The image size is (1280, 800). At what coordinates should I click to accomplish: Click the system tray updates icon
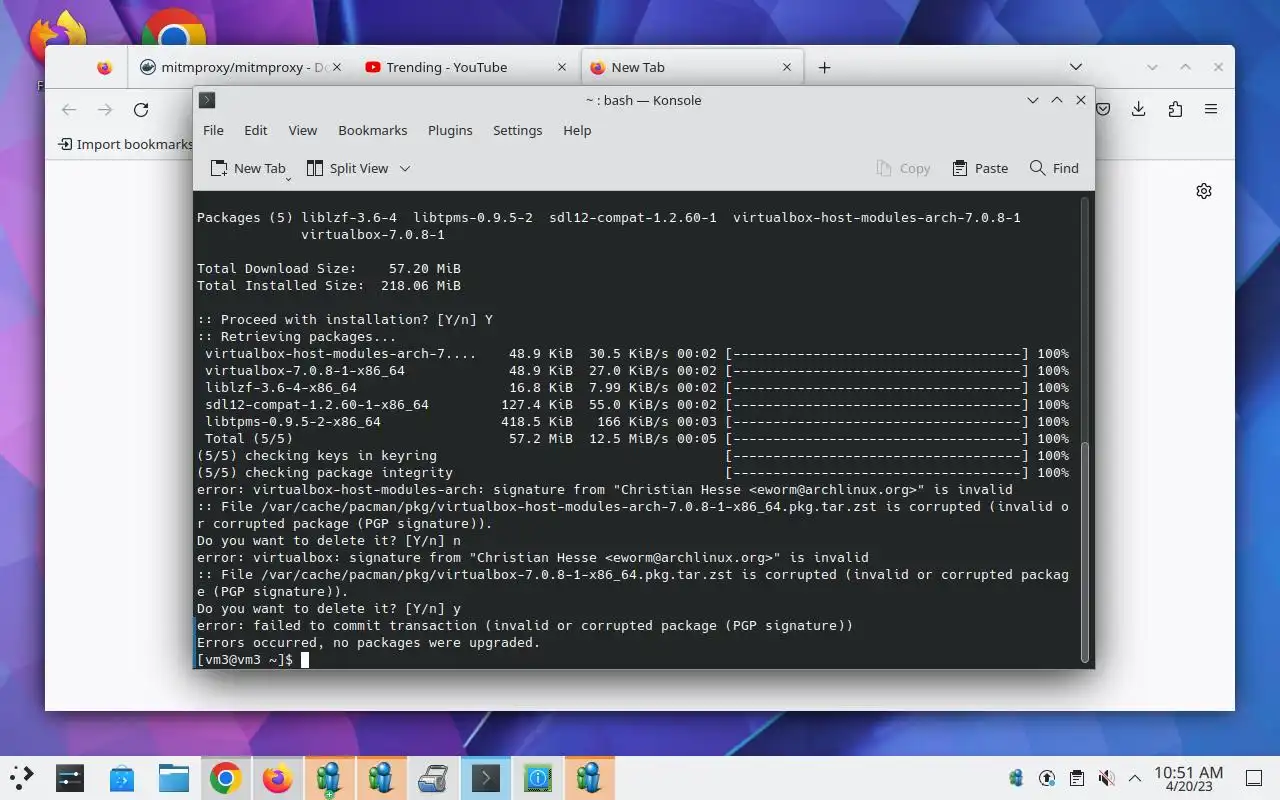(1047, 777)
